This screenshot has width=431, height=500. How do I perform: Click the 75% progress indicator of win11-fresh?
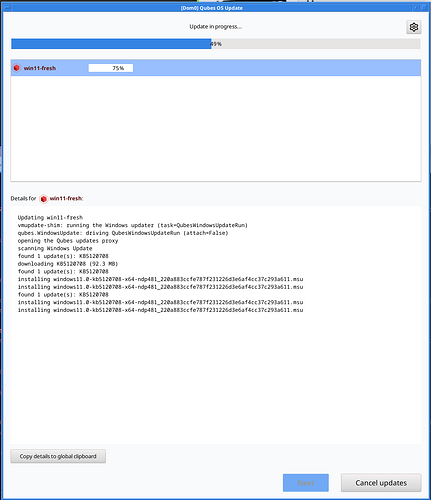[x=111, y=68]
